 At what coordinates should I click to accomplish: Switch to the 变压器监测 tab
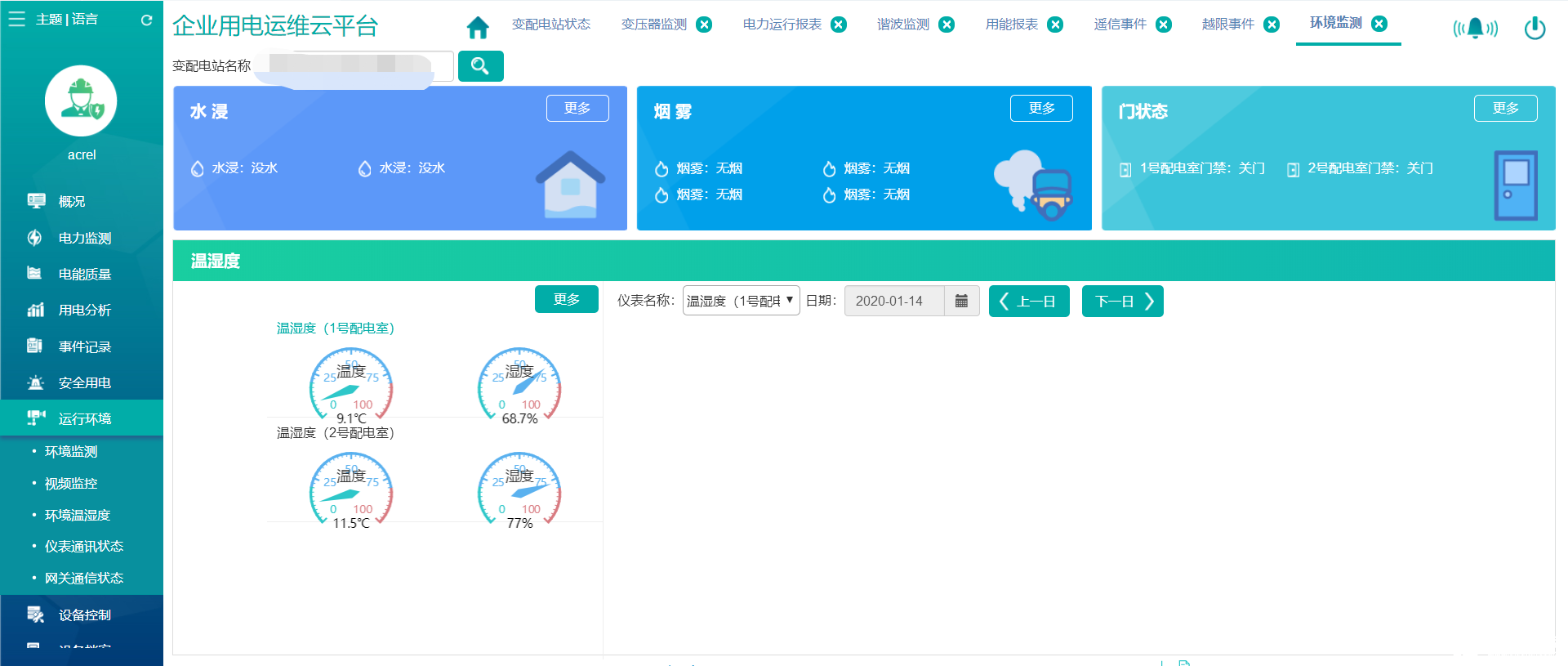tap(654, 25)
